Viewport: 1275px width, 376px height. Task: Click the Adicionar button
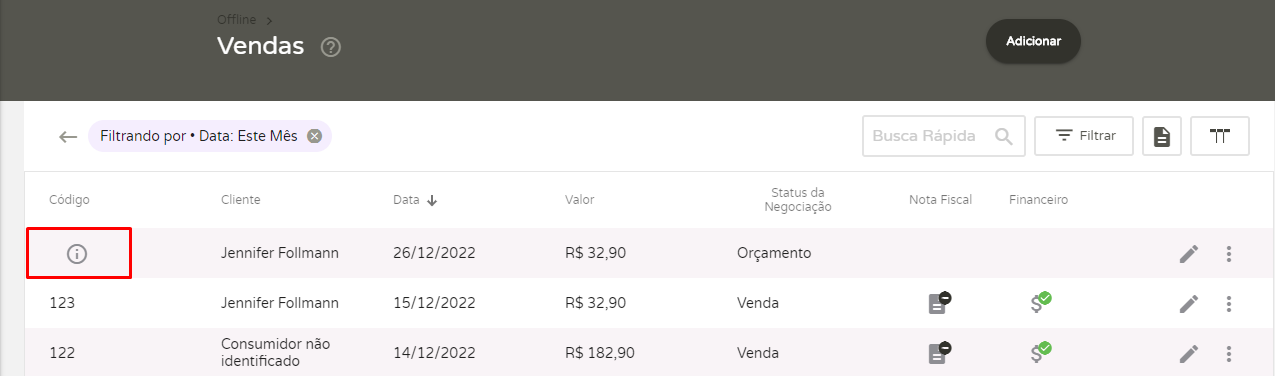tap(1033, 42)
